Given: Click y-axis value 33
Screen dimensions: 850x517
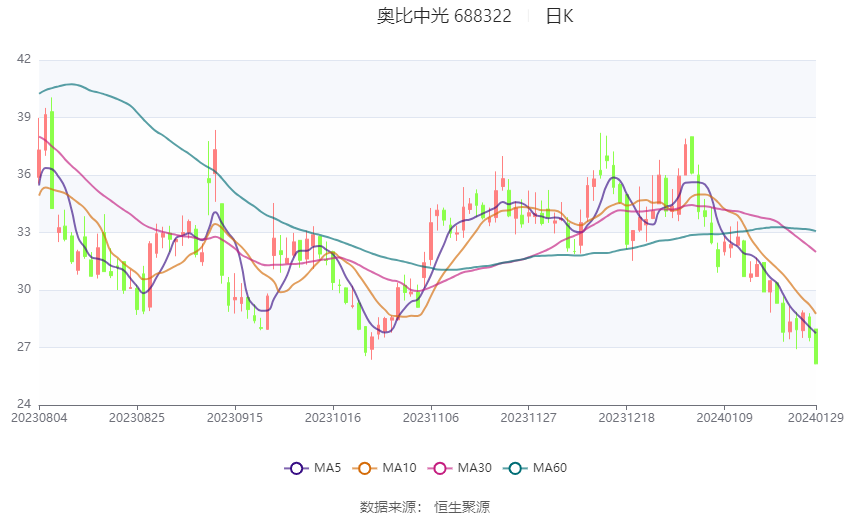Looking at the screenshot, I should pos(24,231).
